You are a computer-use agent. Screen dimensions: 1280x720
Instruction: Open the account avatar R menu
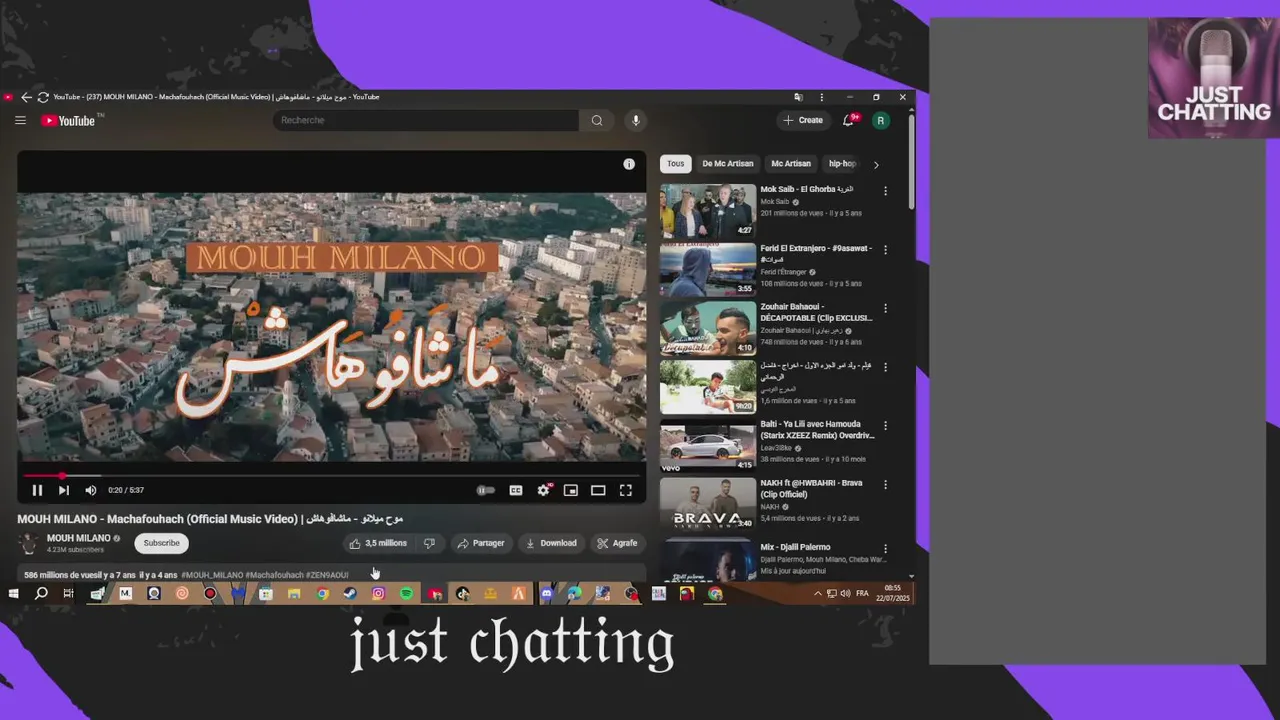pos(880,120)
